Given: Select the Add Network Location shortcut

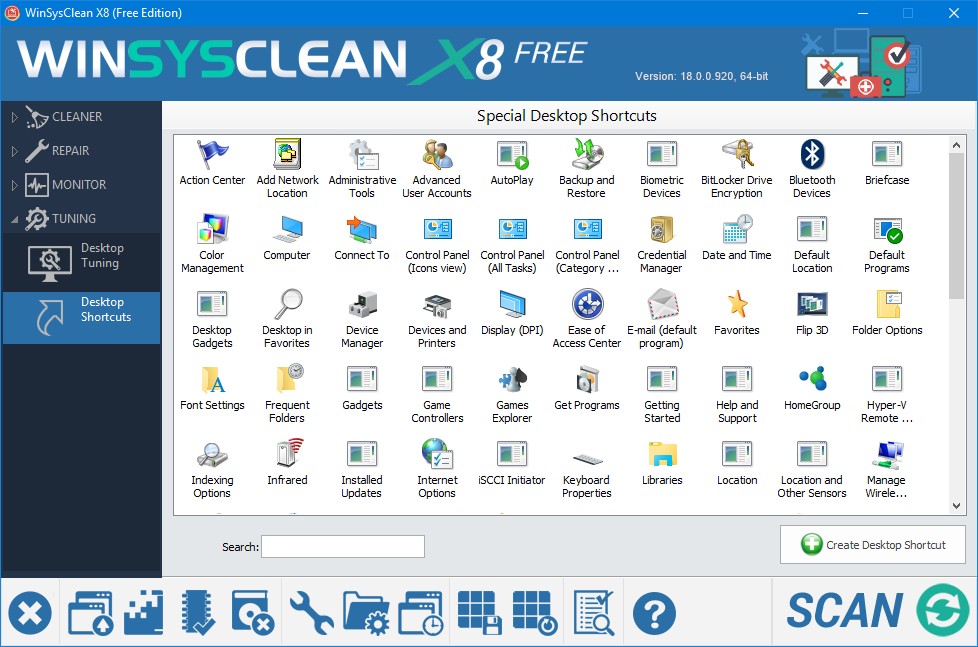Looking at the screenshot, I should [x=287, y=154].
